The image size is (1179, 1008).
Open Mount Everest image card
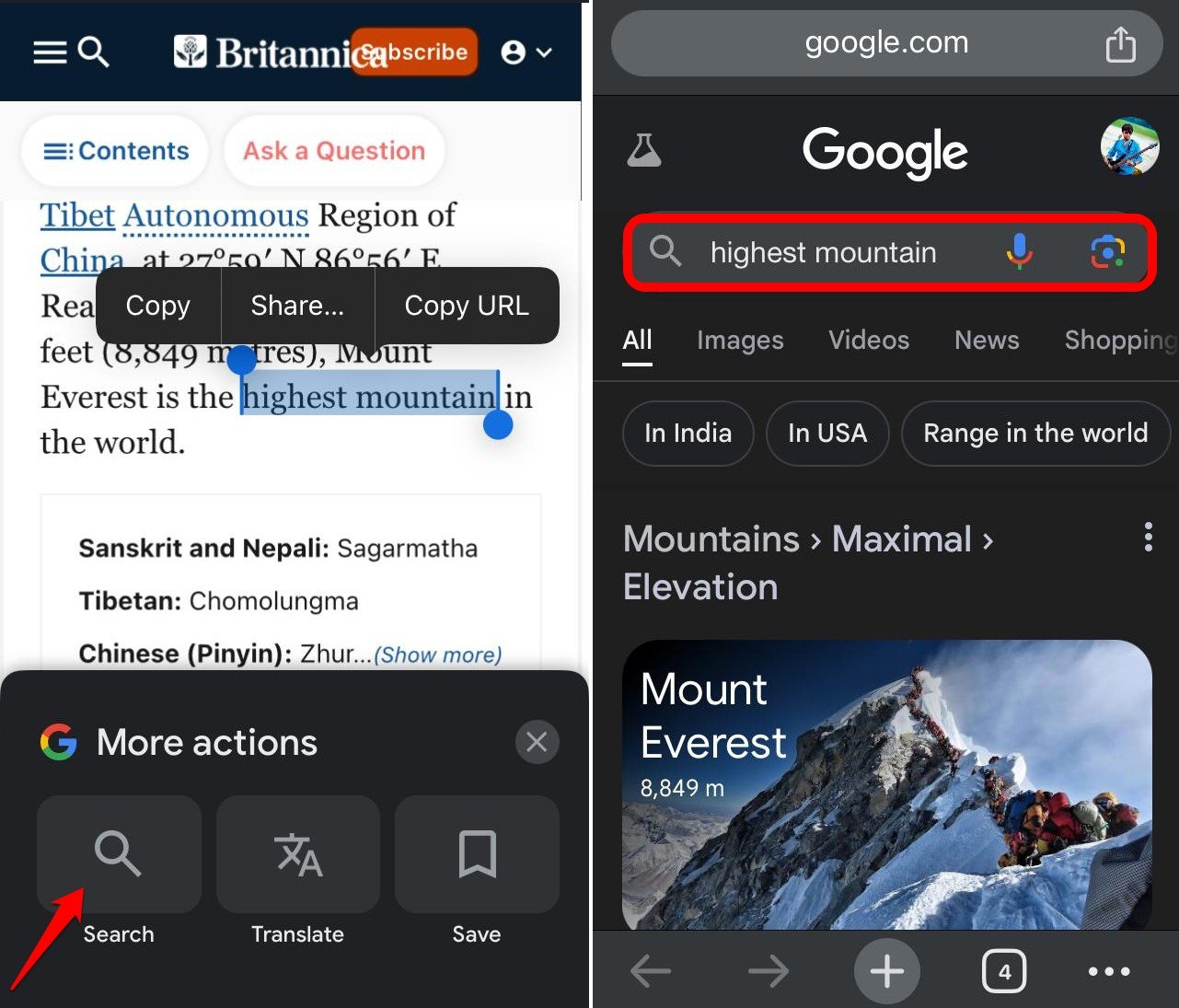[887, 784]
